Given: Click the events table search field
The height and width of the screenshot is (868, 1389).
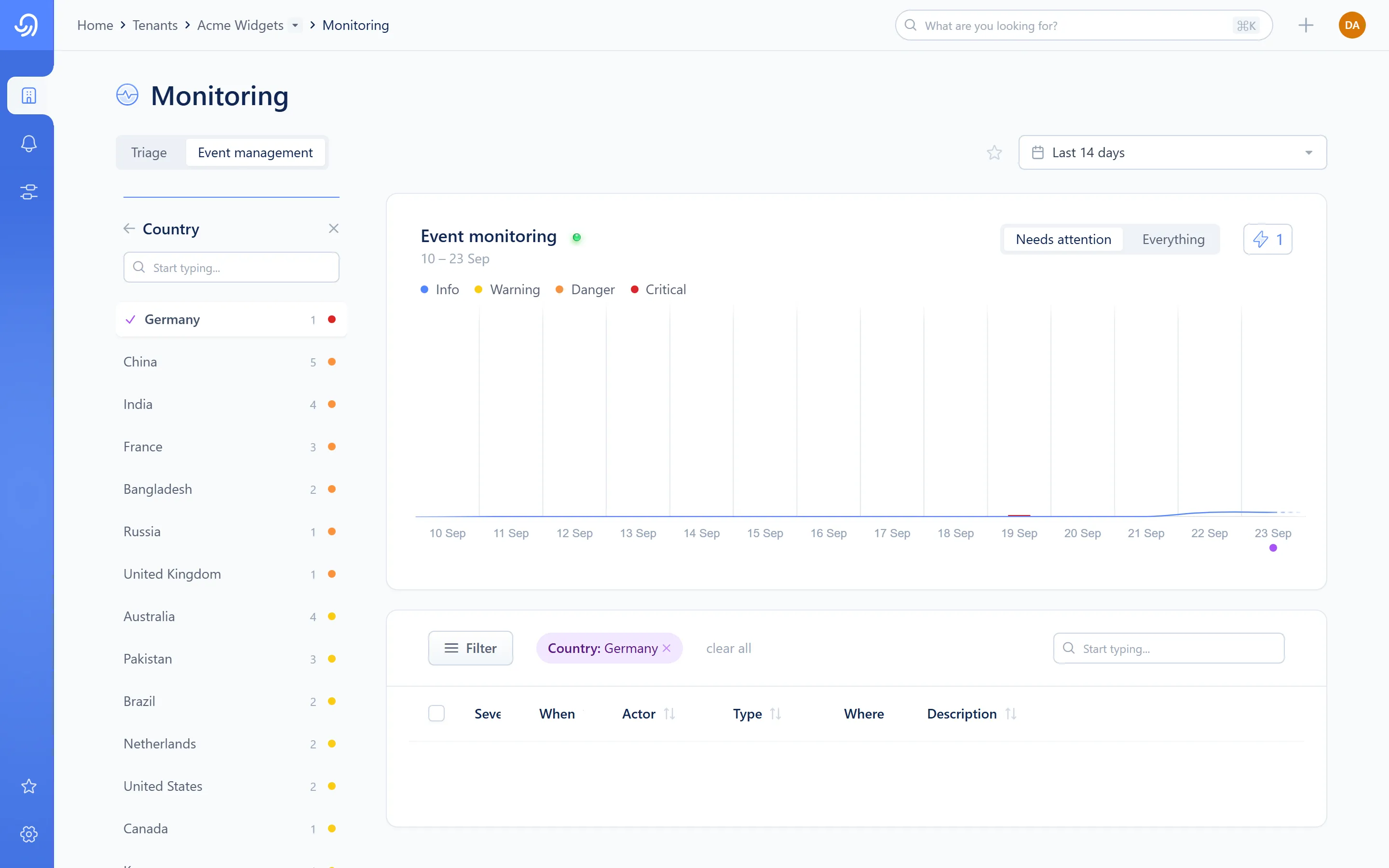Looking at the screenshot, I should pyautogui.click(x=1169, y=648).
